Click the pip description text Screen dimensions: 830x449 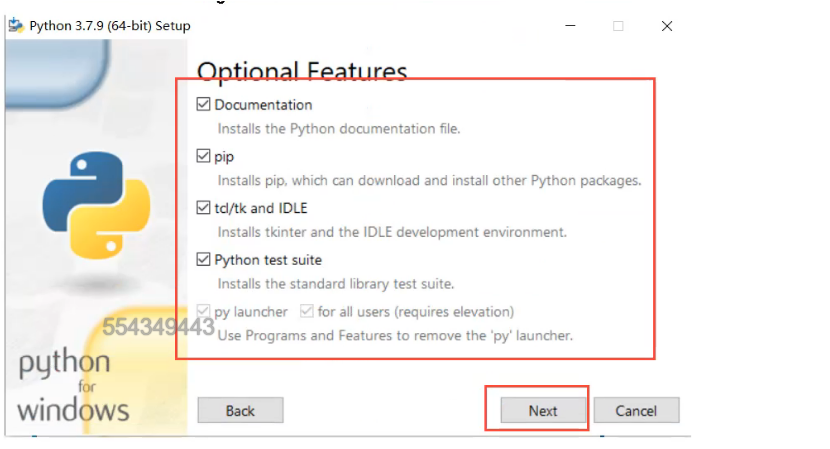click(x=429, y=181)
